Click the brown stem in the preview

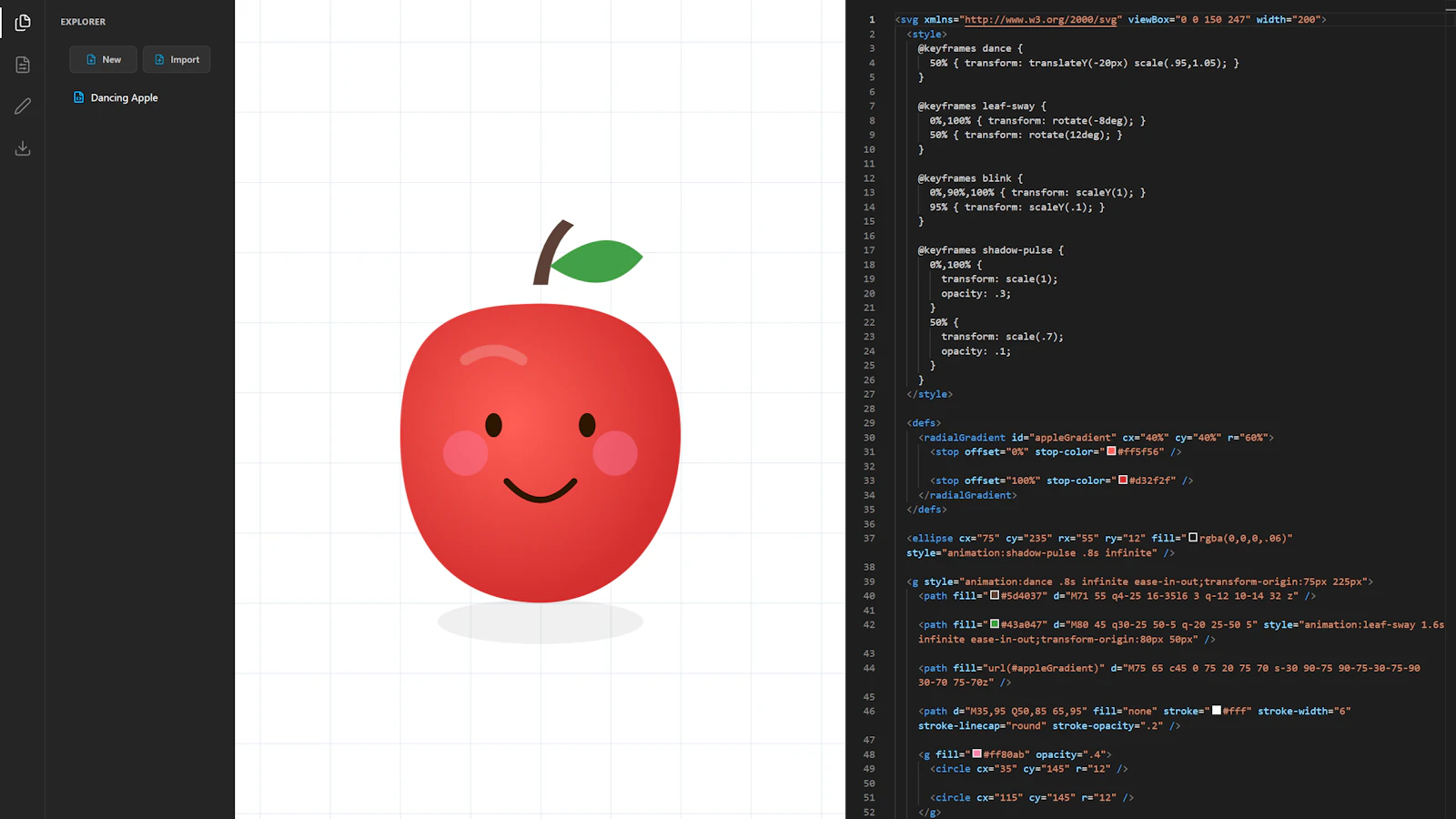[549, 255]
